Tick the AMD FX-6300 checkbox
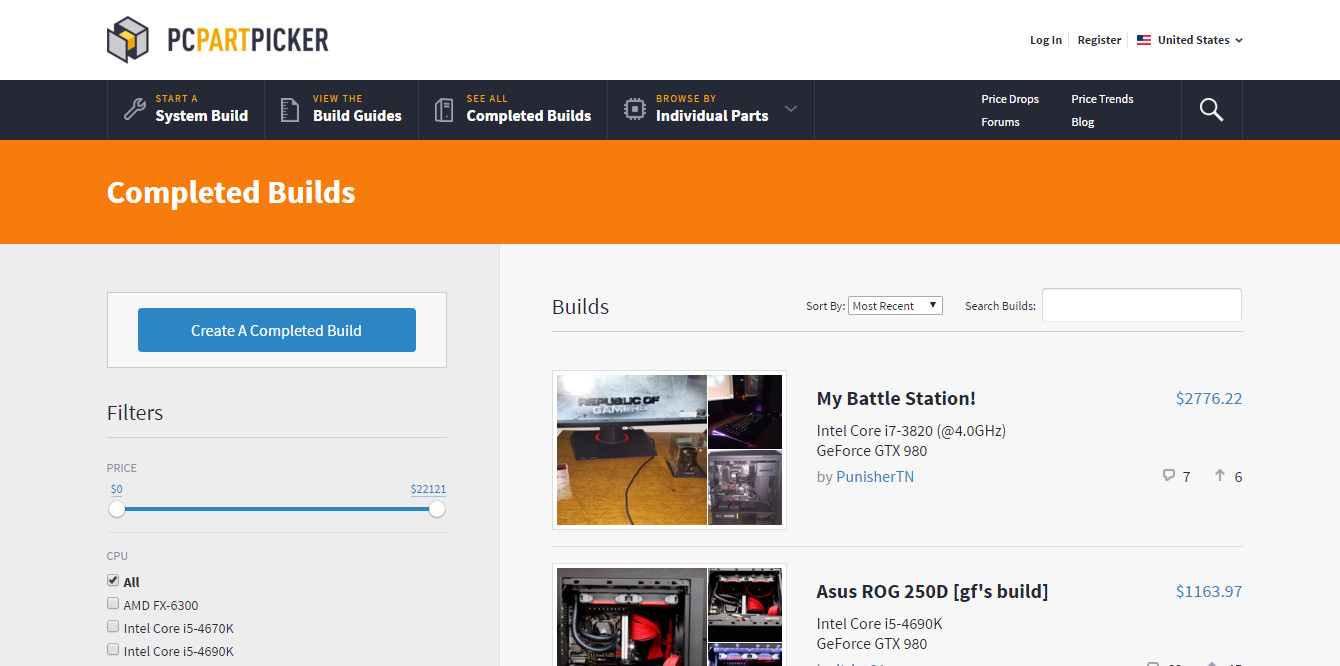Screen dimensions: 1340x666 pyautogui.click(x=113, y=604)
